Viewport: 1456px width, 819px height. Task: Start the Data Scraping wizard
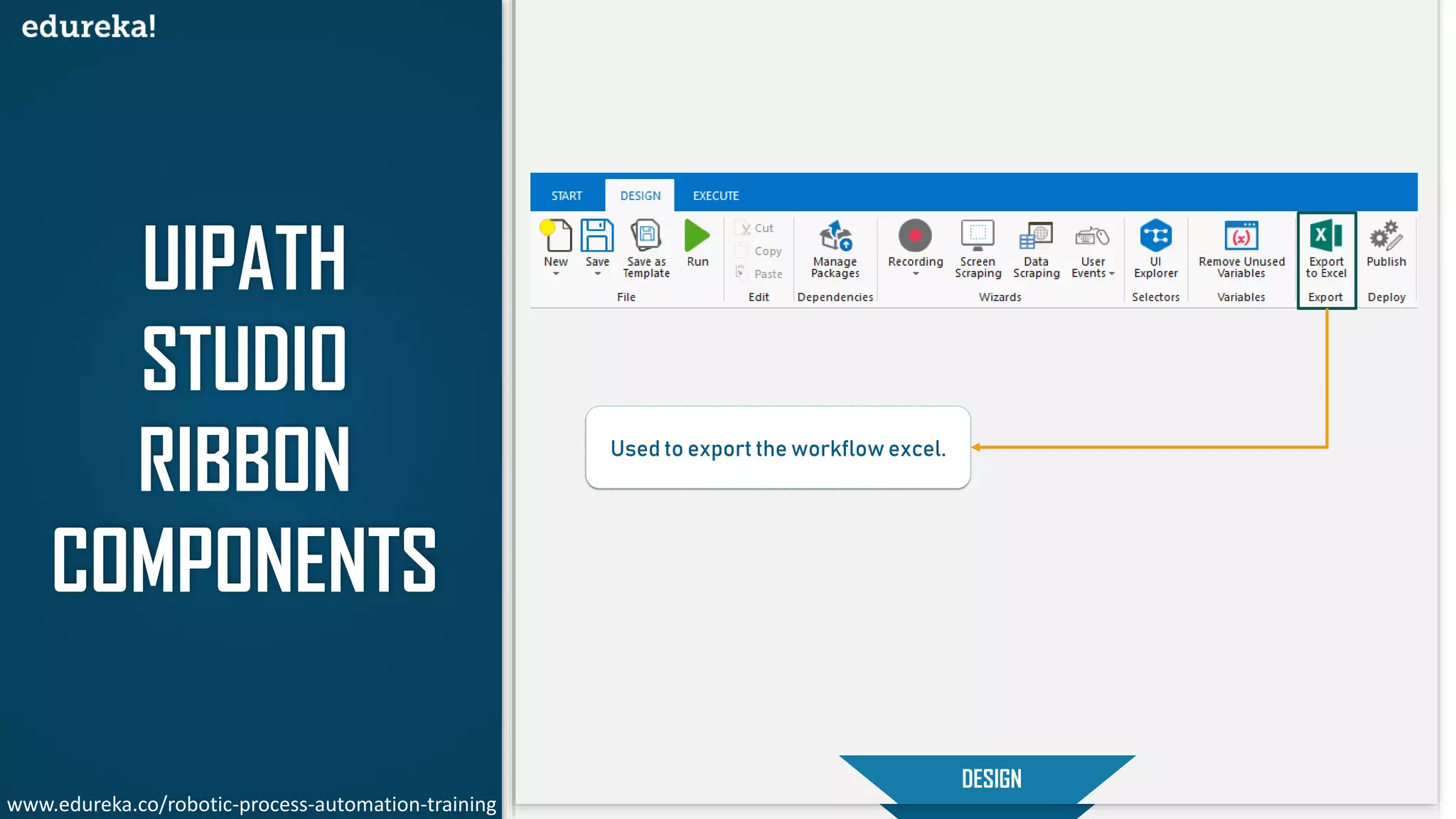[1036, 236]
